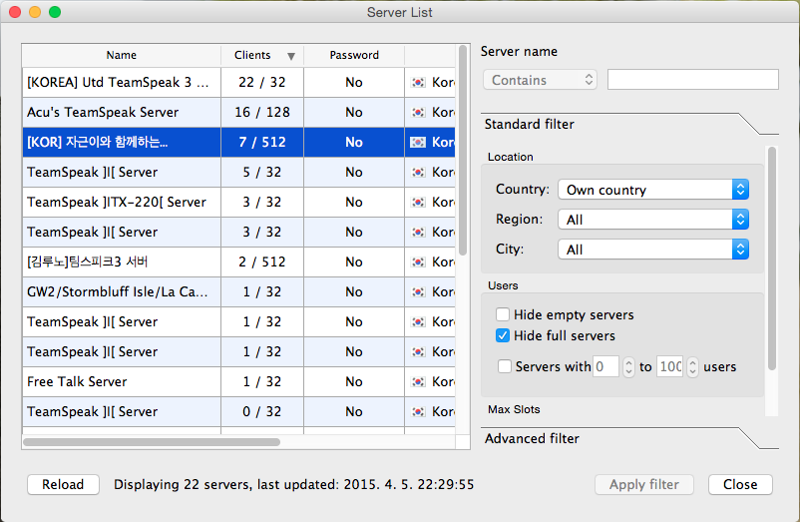
Task: Click the Apply filter button
Action: click(644, 484)
